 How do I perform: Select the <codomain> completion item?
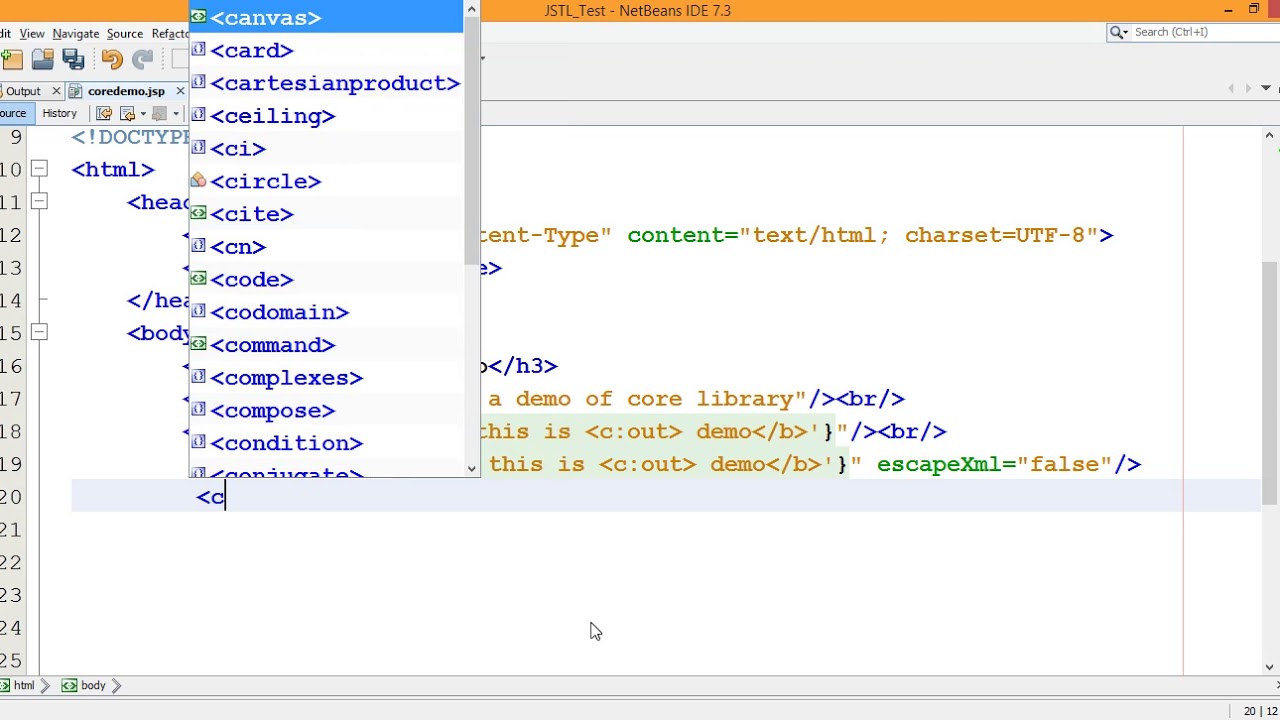(x=326, y=312)
